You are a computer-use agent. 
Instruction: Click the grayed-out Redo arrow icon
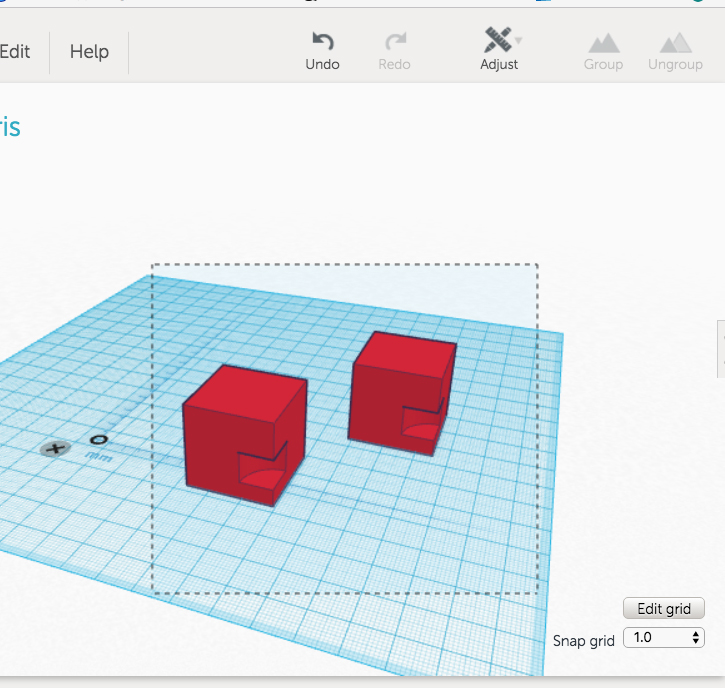(395, 41)
